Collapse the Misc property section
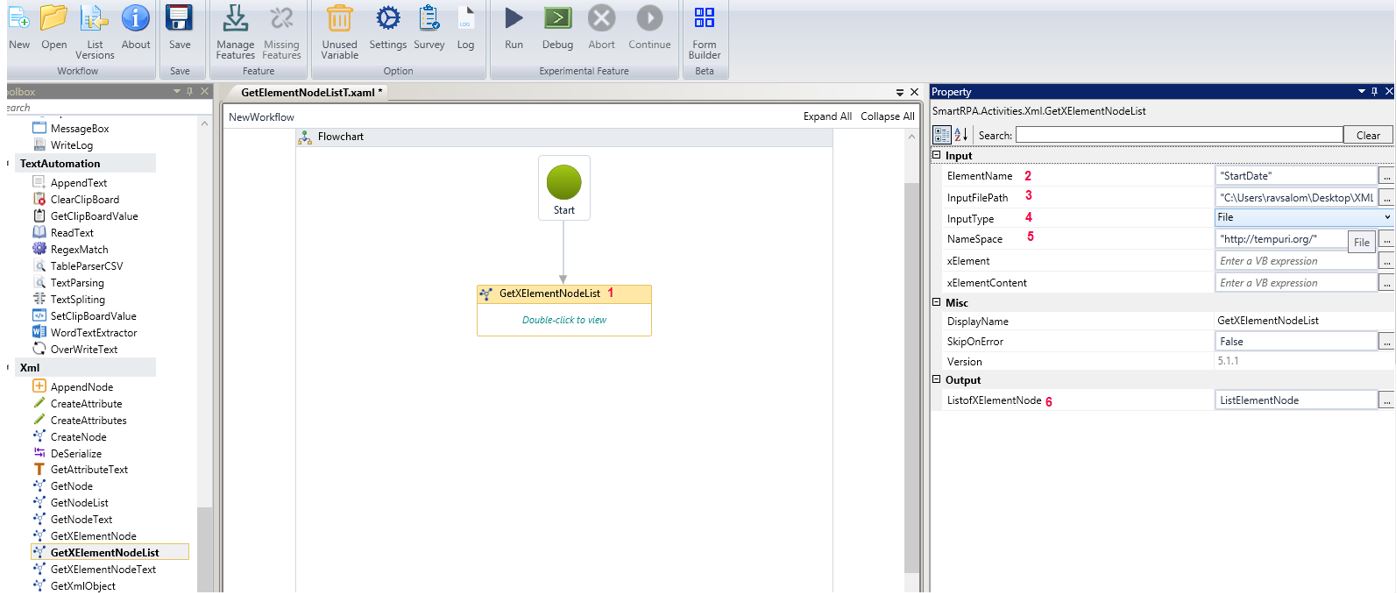Screen dimensions: 1397x593 click(936, 302)
